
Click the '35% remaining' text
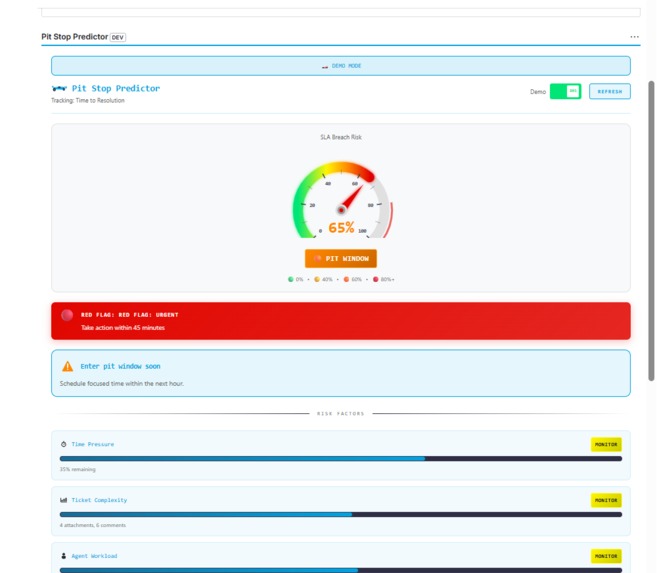pyautogui.click(x=78, y=469)
